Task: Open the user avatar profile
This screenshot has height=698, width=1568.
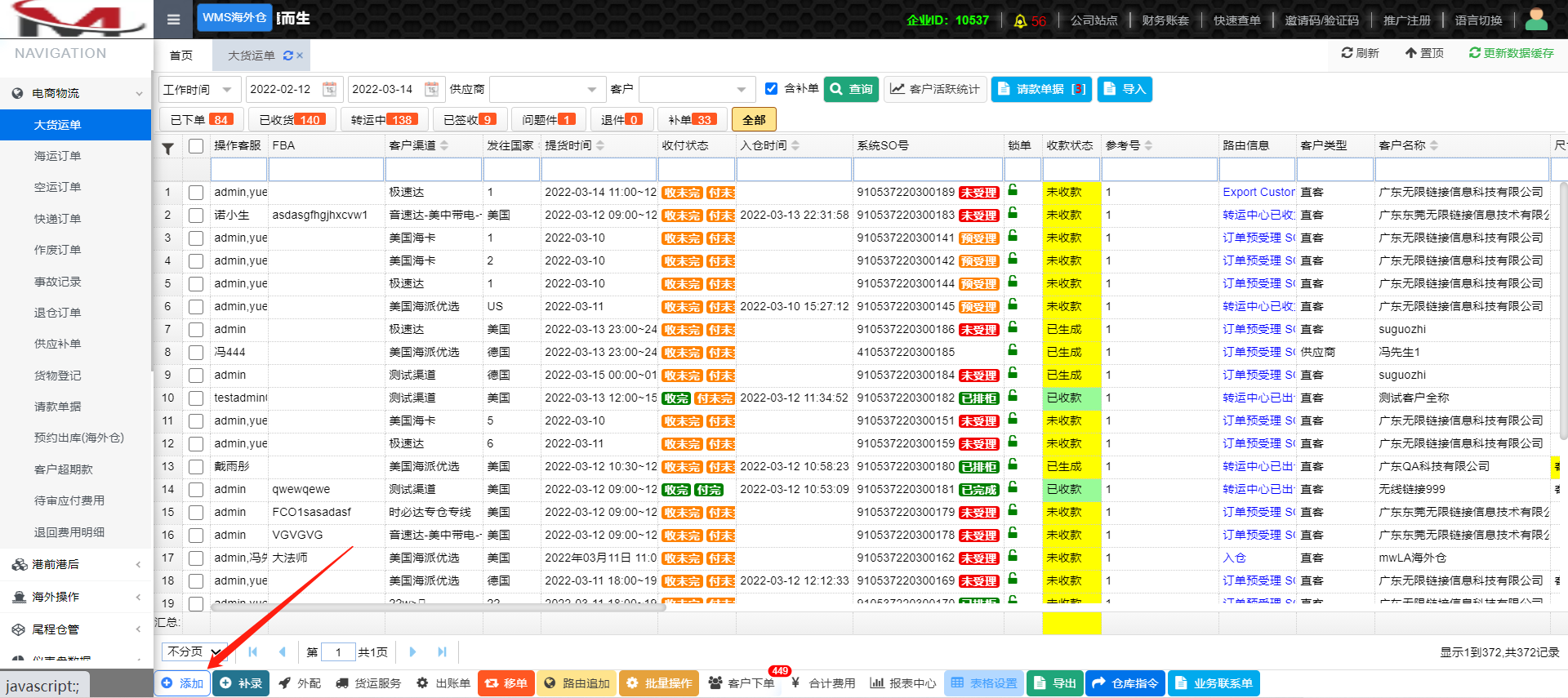Action: (1537, 19)
